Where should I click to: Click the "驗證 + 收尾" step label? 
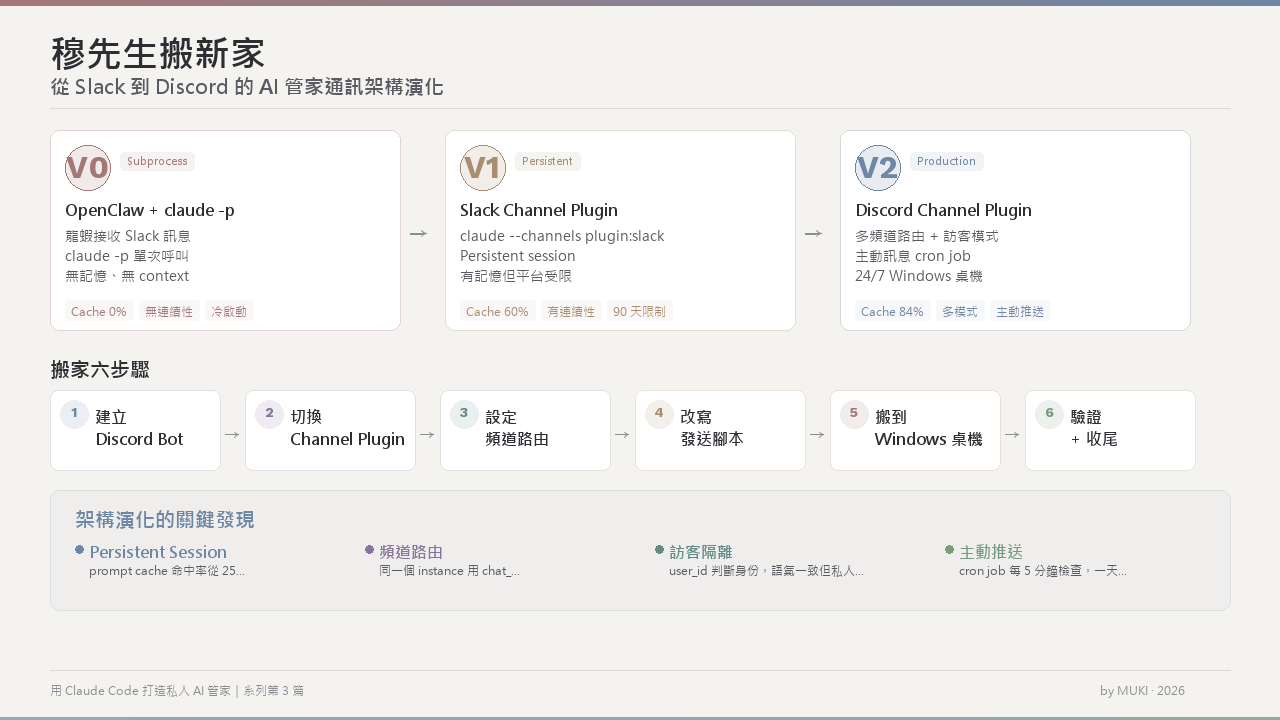[1094, 428]
